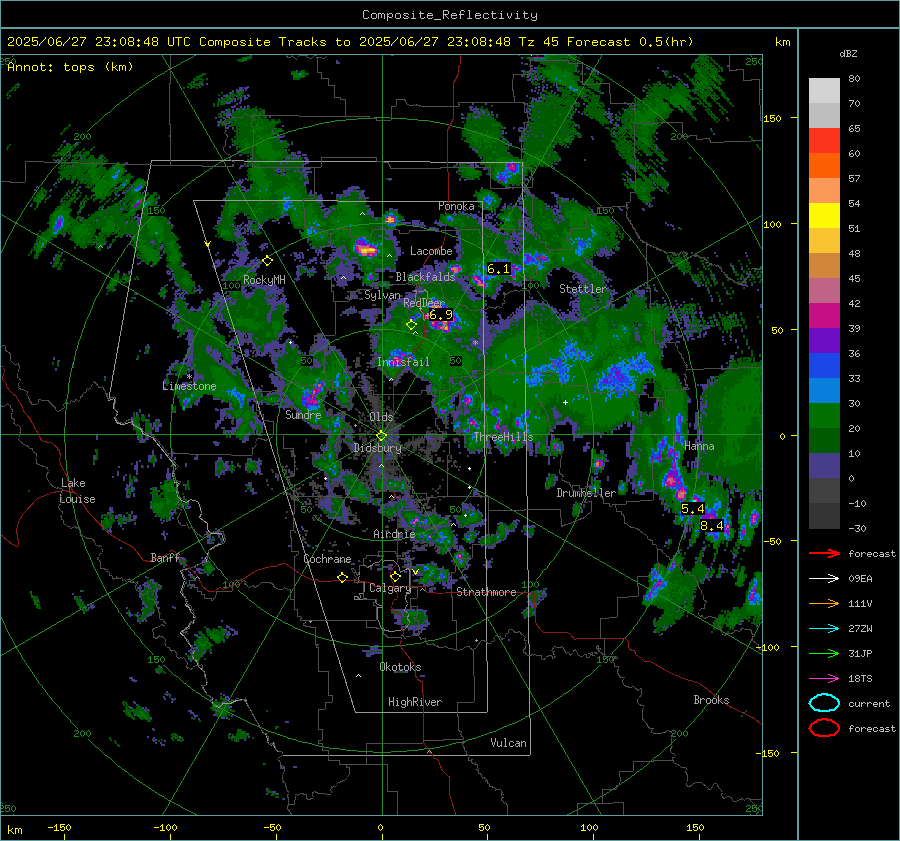Click the blue 36 dBZ color swatch

pyautogui.click(x=824, y=366)
